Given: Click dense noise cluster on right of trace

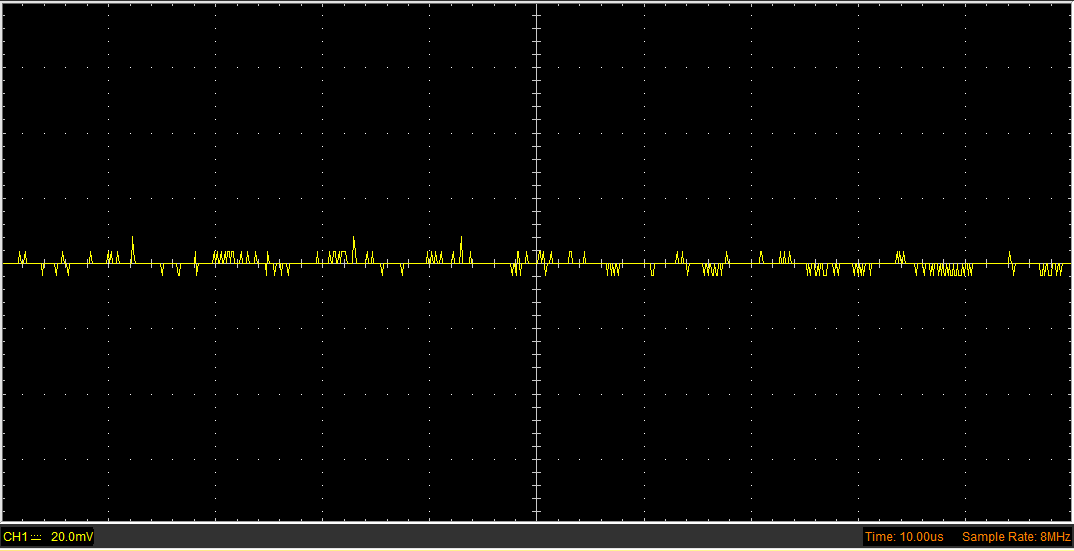Looking at the screenshot, I should pyautogui.click(x=945, y=269).
